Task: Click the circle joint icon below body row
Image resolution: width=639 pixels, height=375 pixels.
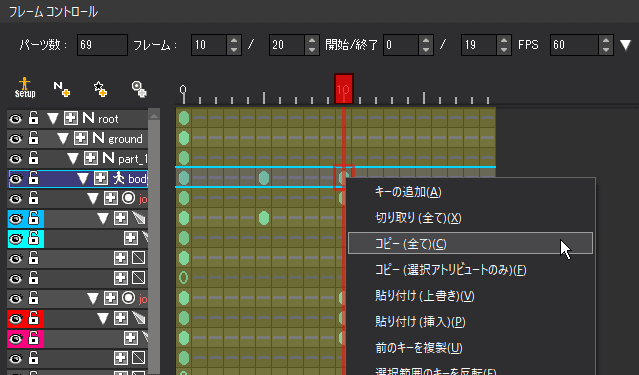Action: click(129, 199)
